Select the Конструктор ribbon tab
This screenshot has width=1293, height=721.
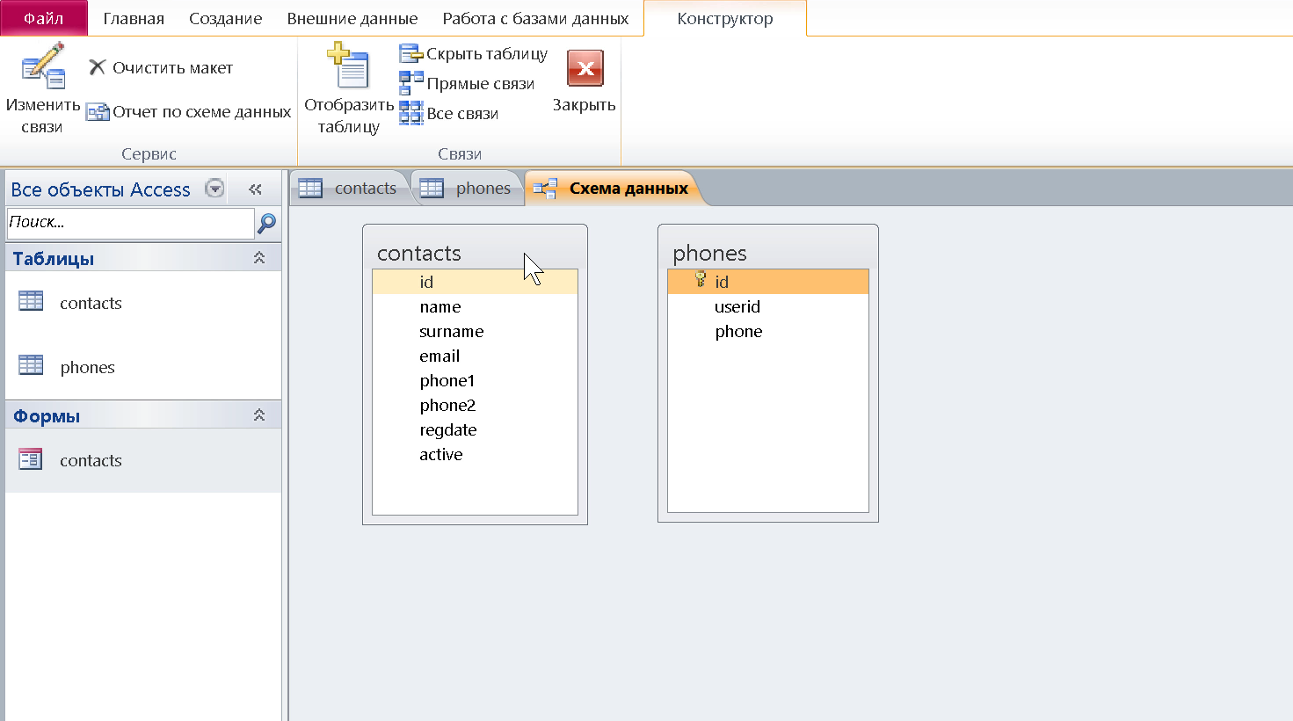[725, 19]
